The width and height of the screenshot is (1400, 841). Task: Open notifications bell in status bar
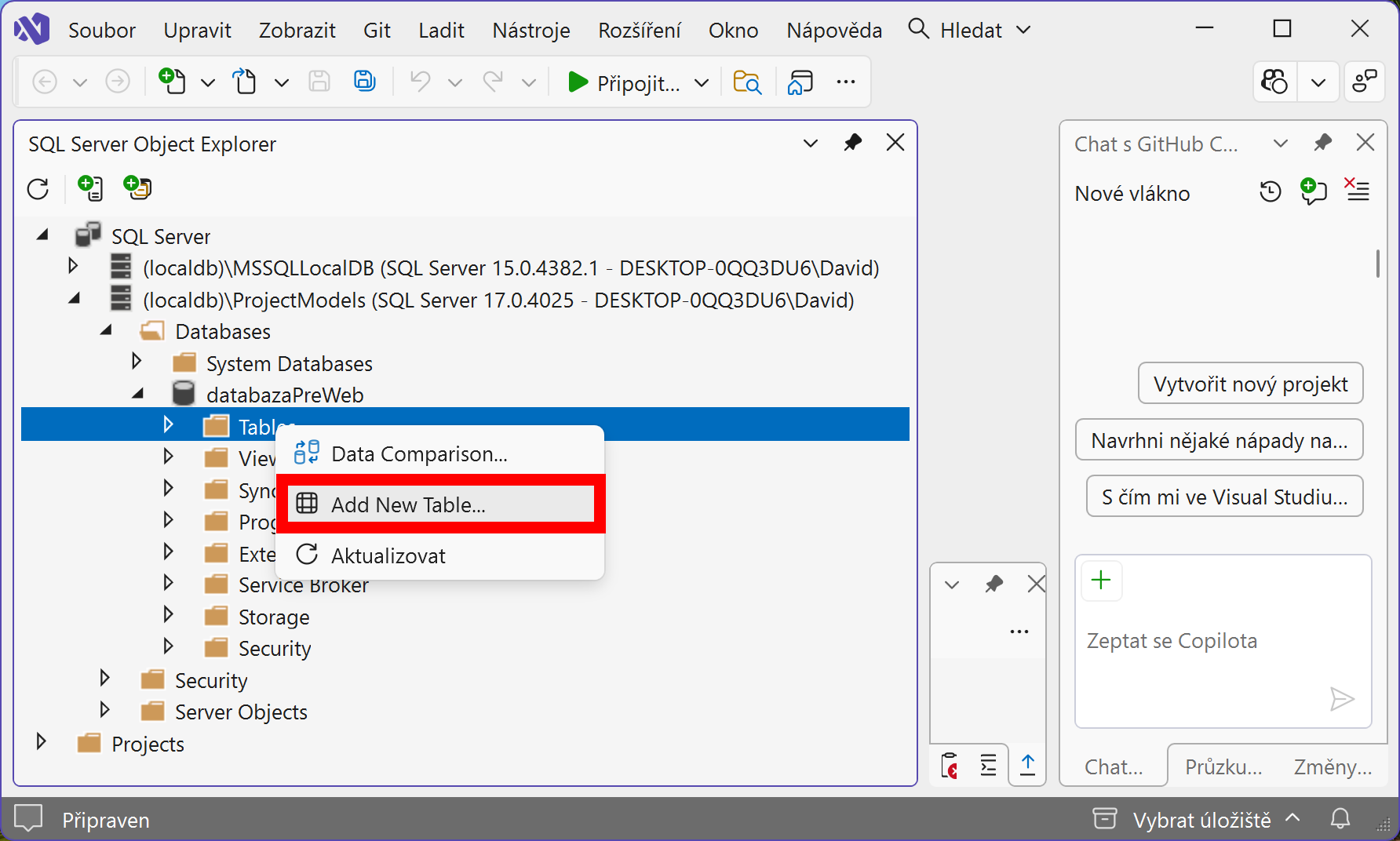[x=1340, y=820]
